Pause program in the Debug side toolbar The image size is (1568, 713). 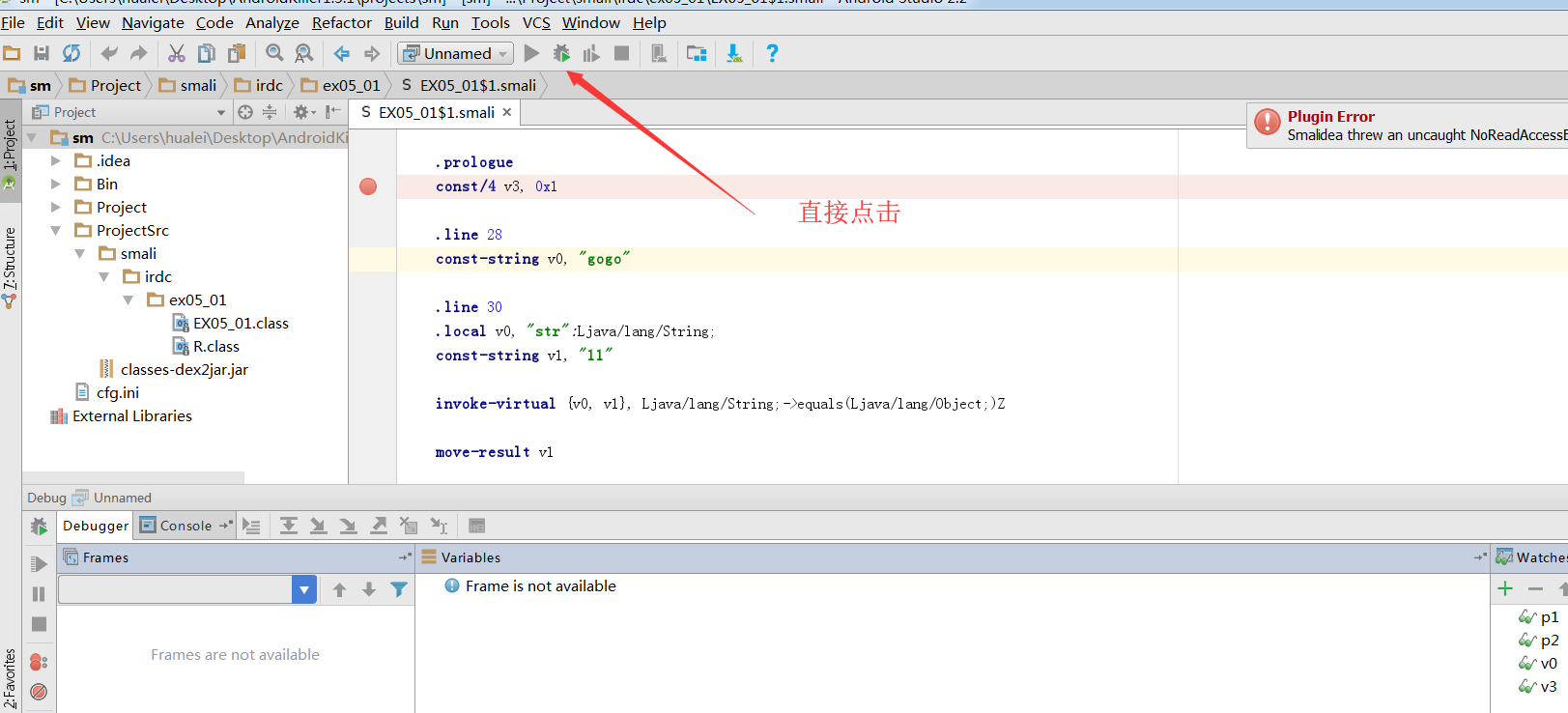39,594
